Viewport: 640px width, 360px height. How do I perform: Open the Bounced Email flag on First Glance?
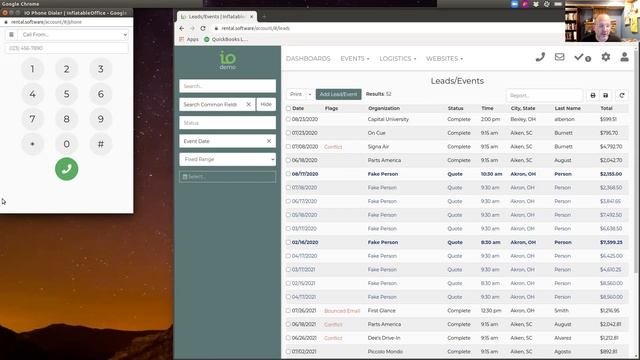point(342,311)
